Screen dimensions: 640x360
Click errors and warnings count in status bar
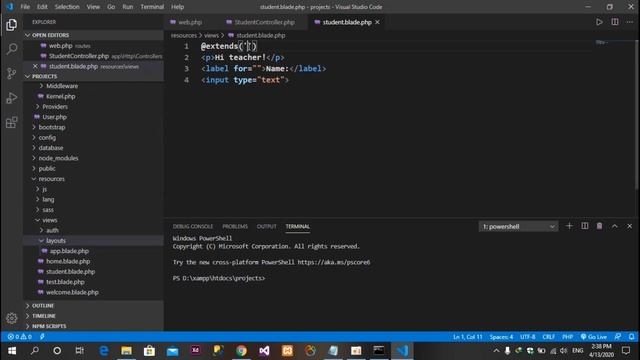[20, 337]
